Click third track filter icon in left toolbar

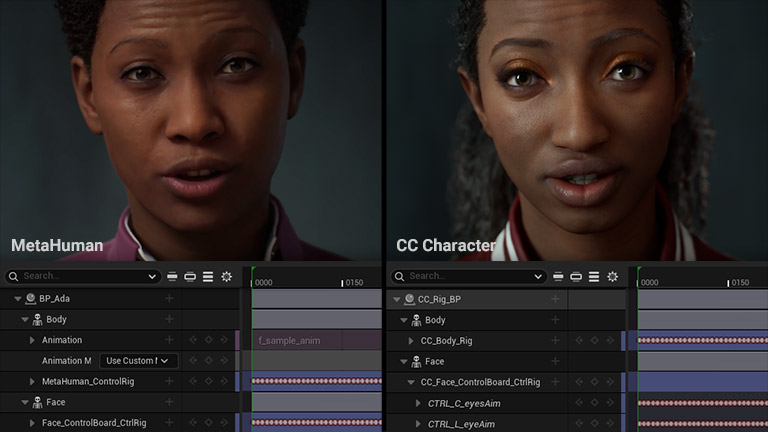click(x=208, y=276)
